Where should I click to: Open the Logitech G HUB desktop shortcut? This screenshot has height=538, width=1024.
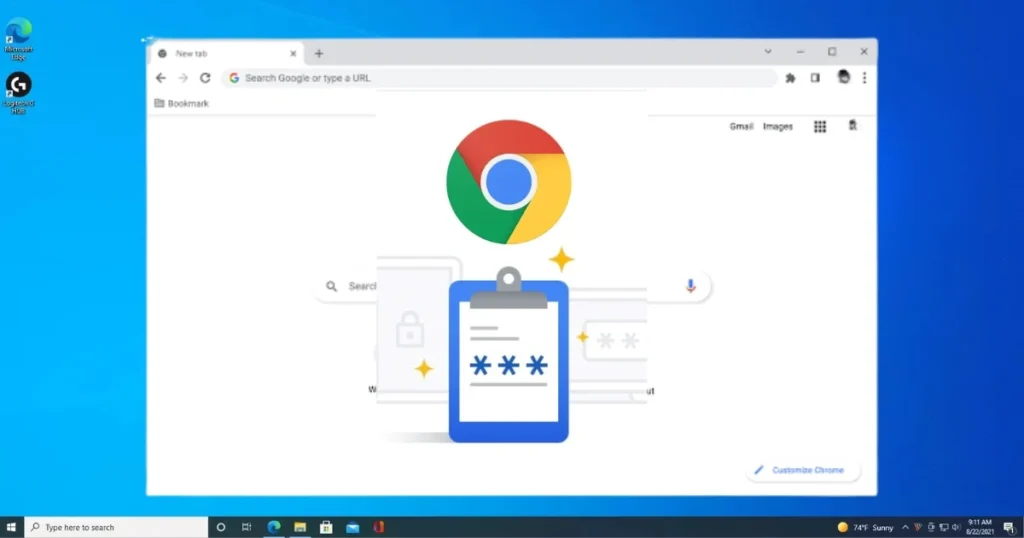(x=18, y=93)
